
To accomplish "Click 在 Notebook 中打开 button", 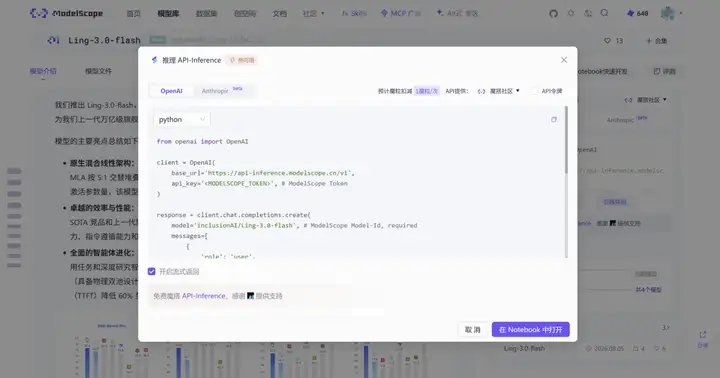I will click(530, 329).
